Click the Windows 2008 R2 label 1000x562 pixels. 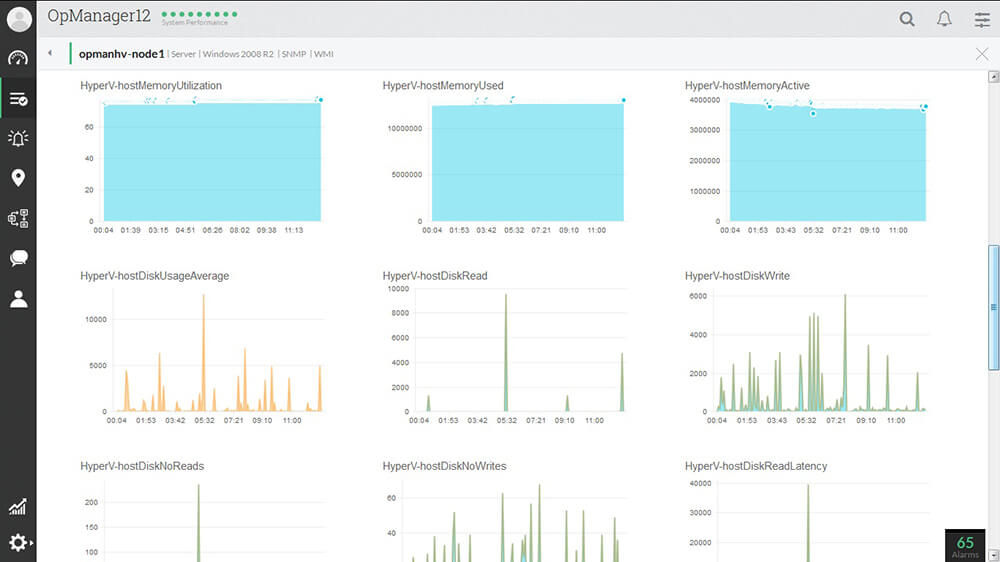(238, 54)
